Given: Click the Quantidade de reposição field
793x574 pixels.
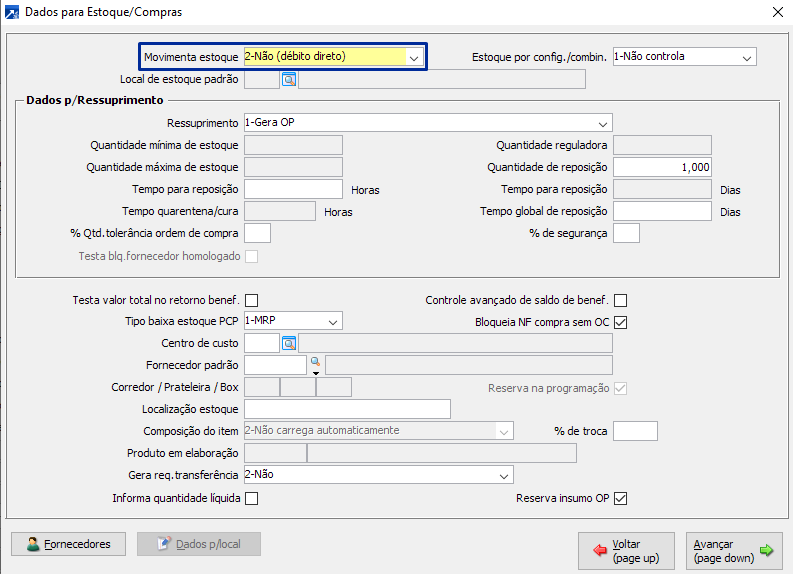Looking at the screenshot, I should tap(662, 167).
